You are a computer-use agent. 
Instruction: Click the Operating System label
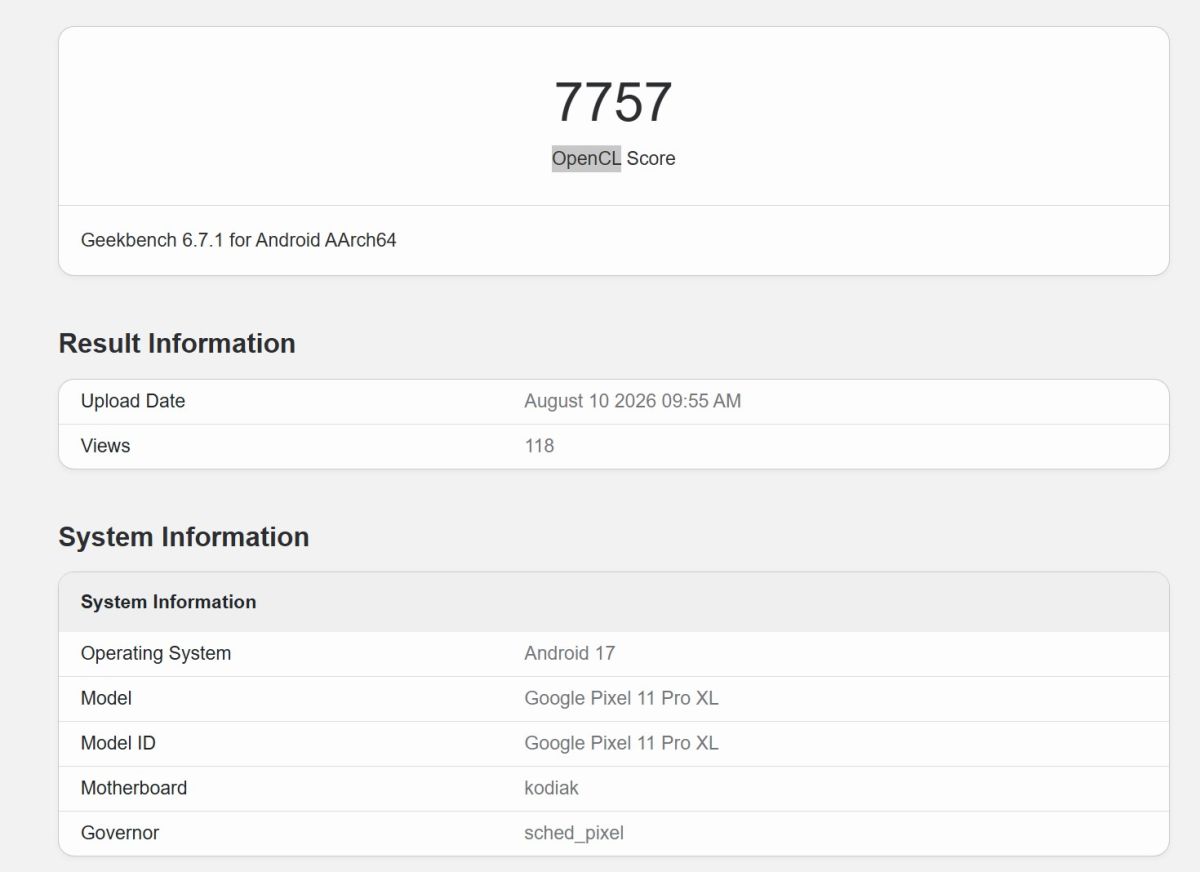tap(156, 653)
